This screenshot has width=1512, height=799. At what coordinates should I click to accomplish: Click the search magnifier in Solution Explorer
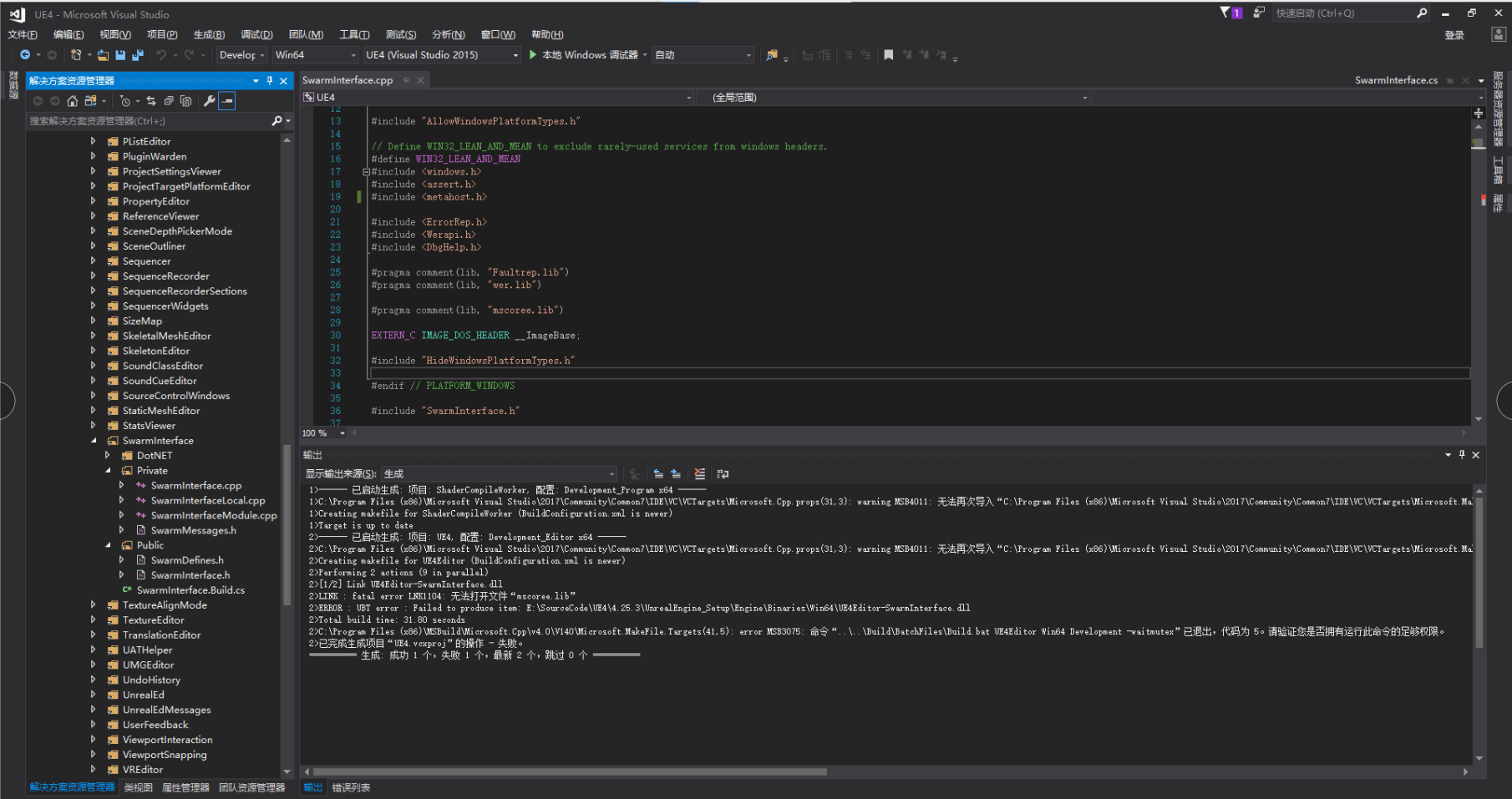point(277,121)
